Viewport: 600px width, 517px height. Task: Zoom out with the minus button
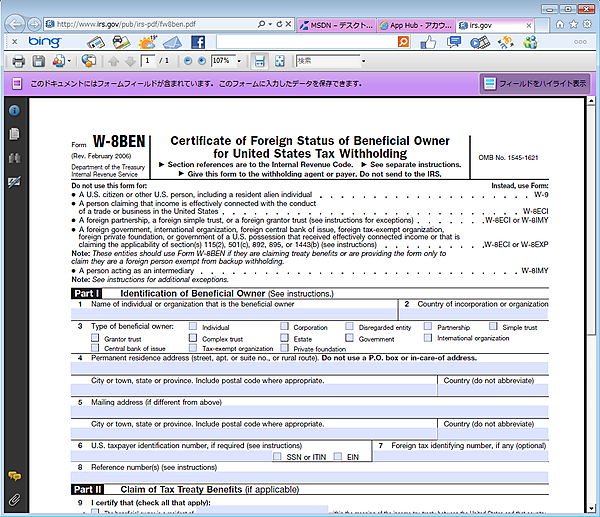point(188,61)
